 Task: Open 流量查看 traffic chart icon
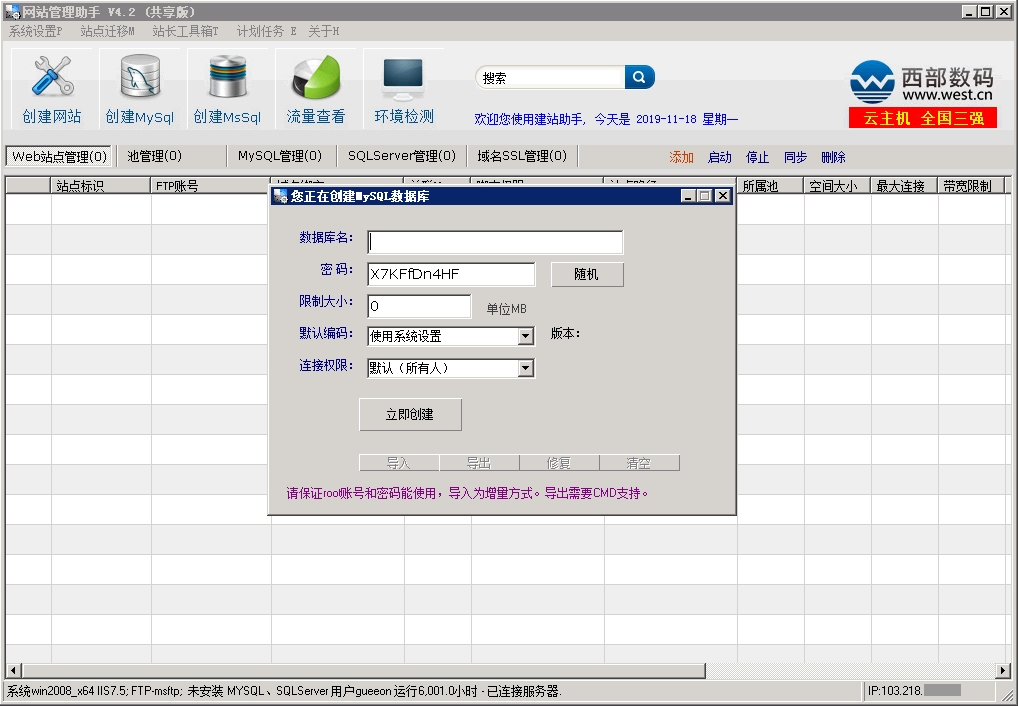coord(316,78)
